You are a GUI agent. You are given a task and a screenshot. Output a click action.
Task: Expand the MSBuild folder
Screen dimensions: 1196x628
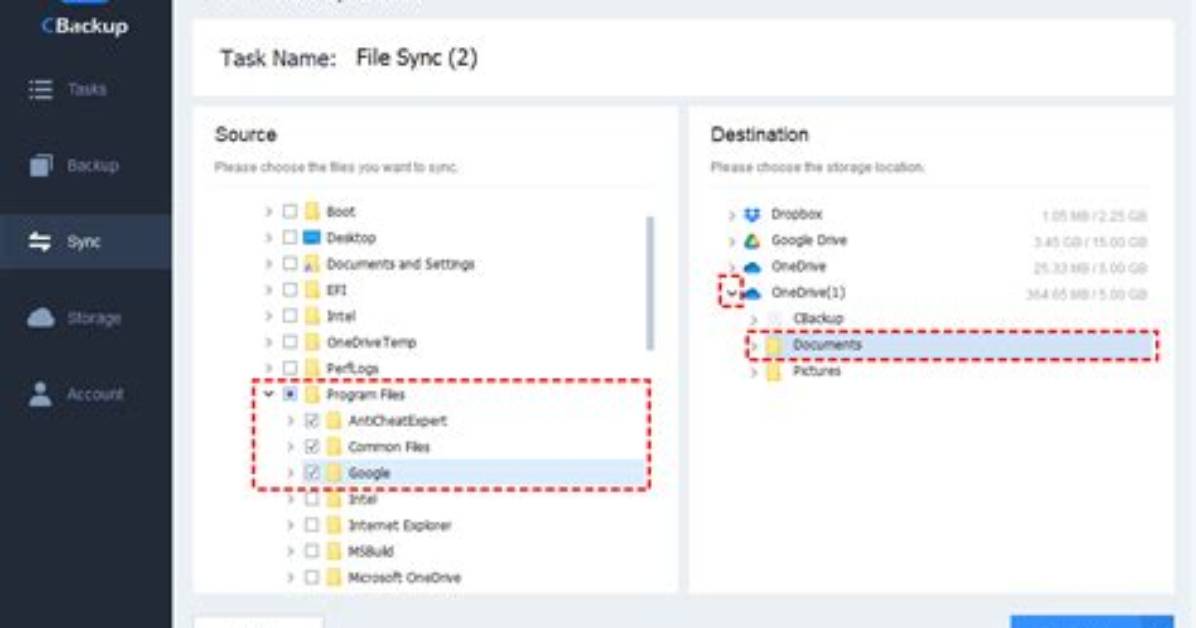click(291, 551)
